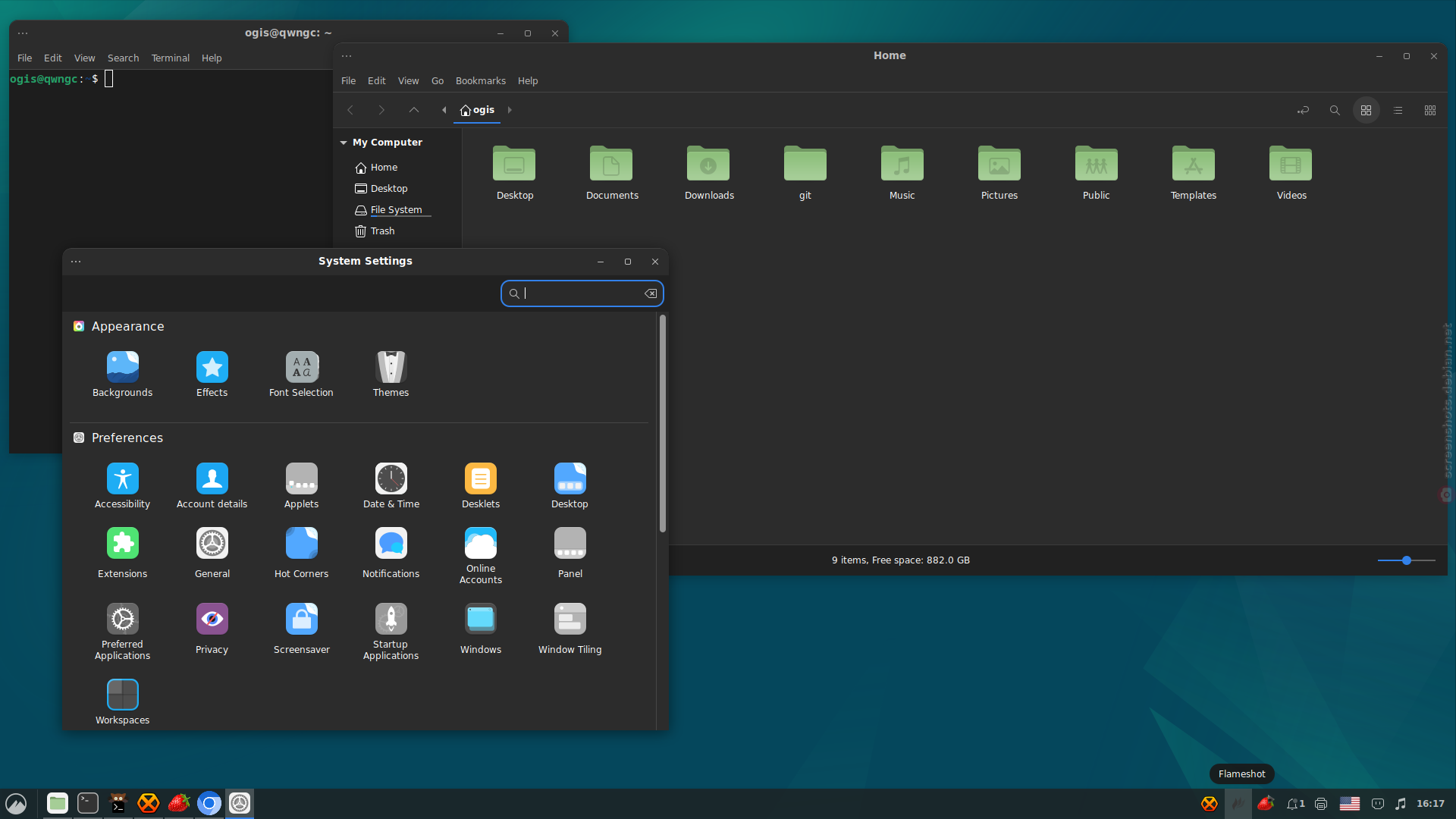This screenshot has height=819, width=1456.
Task: Open file search in file manager
Action: point(1335,111)
